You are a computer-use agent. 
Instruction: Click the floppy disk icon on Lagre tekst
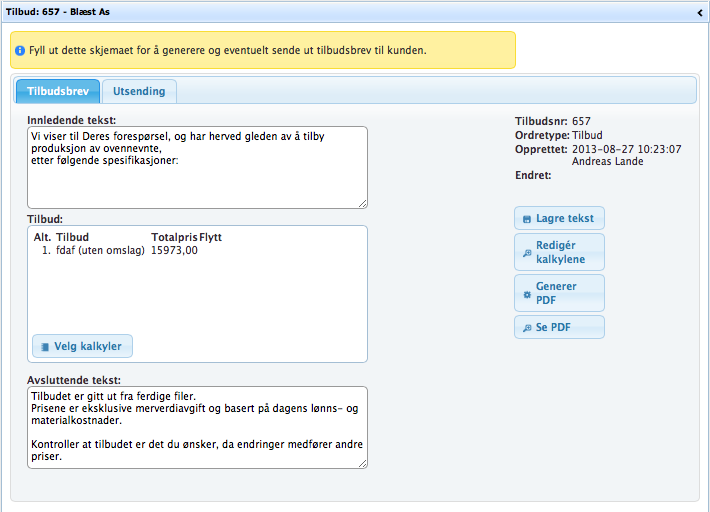click(527, 219)
